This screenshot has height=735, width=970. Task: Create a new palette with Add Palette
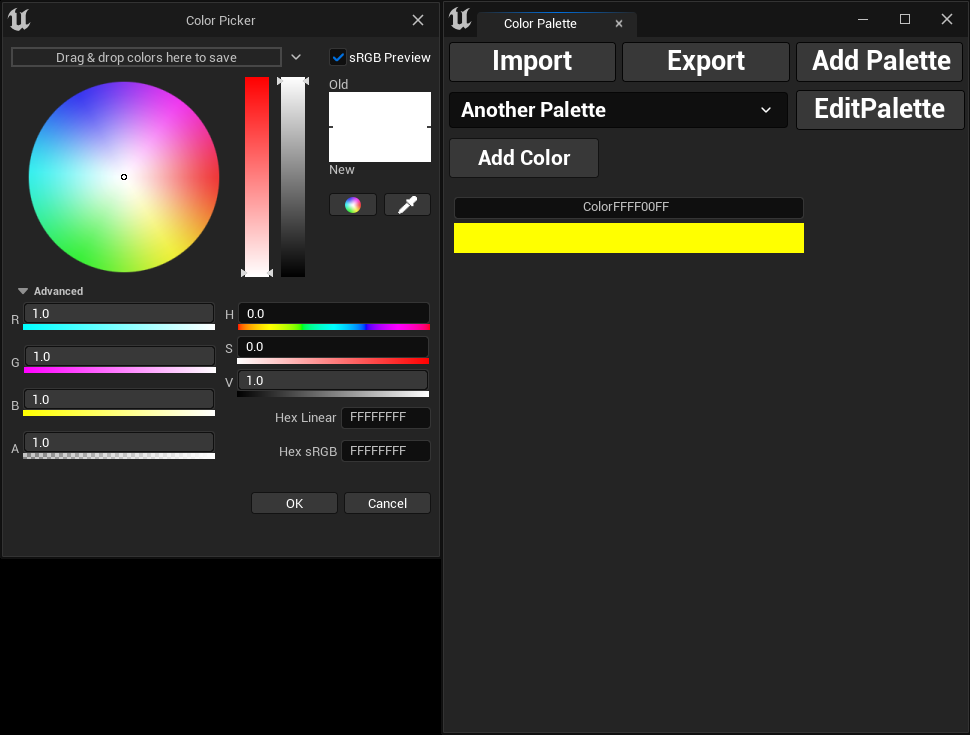[879, 61]
